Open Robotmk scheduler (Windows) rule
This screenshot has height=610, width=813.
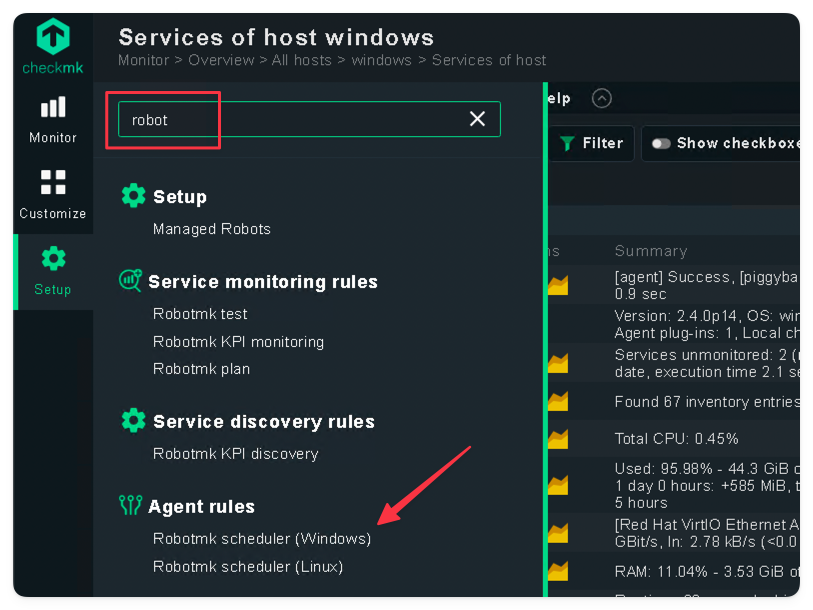point(261,539)
